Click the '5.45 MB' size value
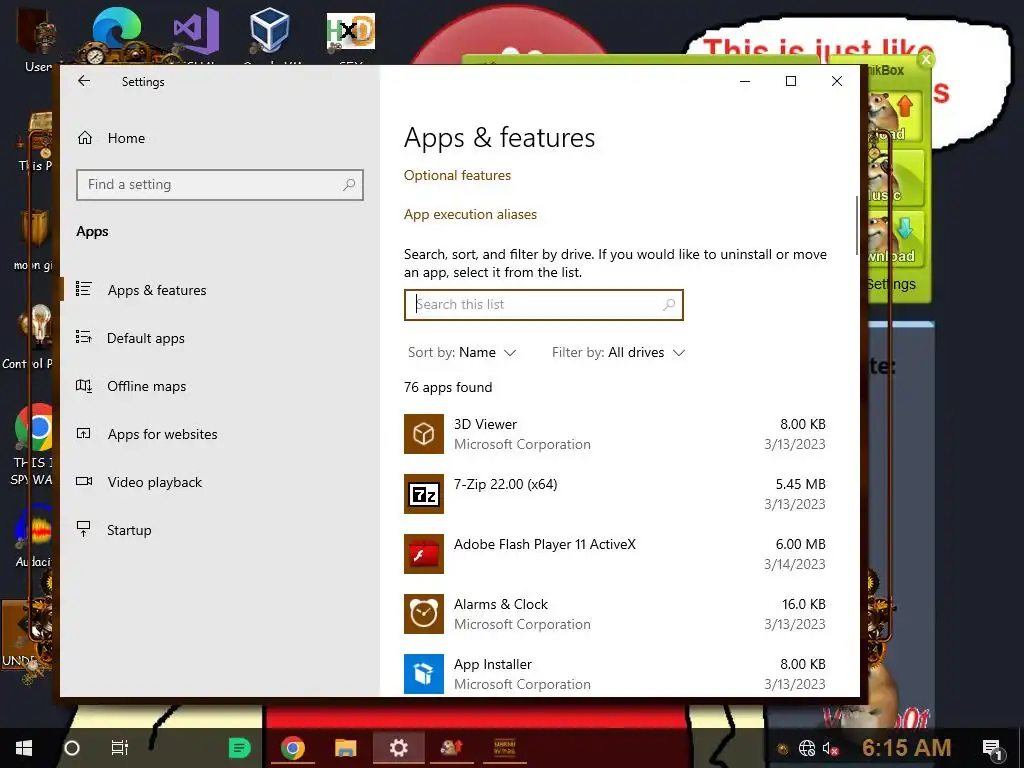 [801, 485]
